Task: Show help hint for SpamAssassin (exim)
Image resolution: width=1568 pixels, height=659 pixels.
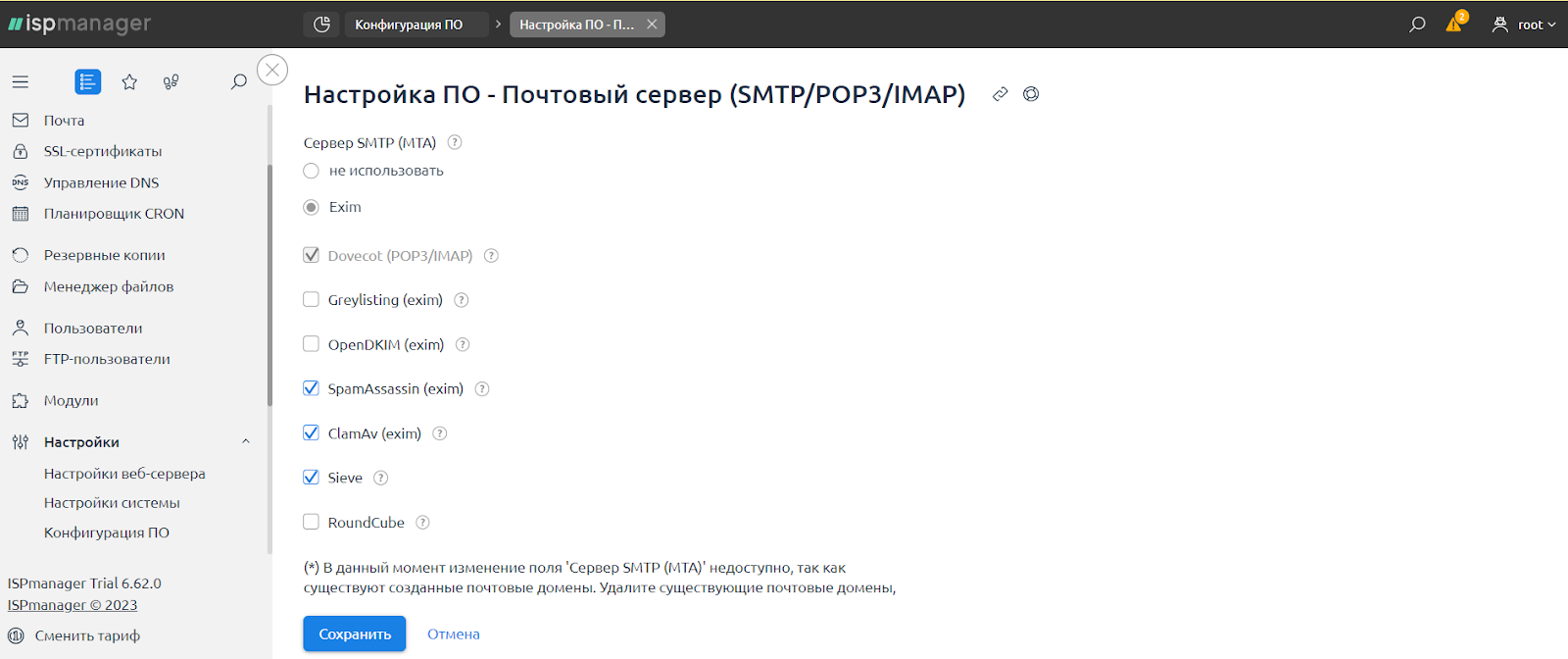Action: click(x=482, y=389)
